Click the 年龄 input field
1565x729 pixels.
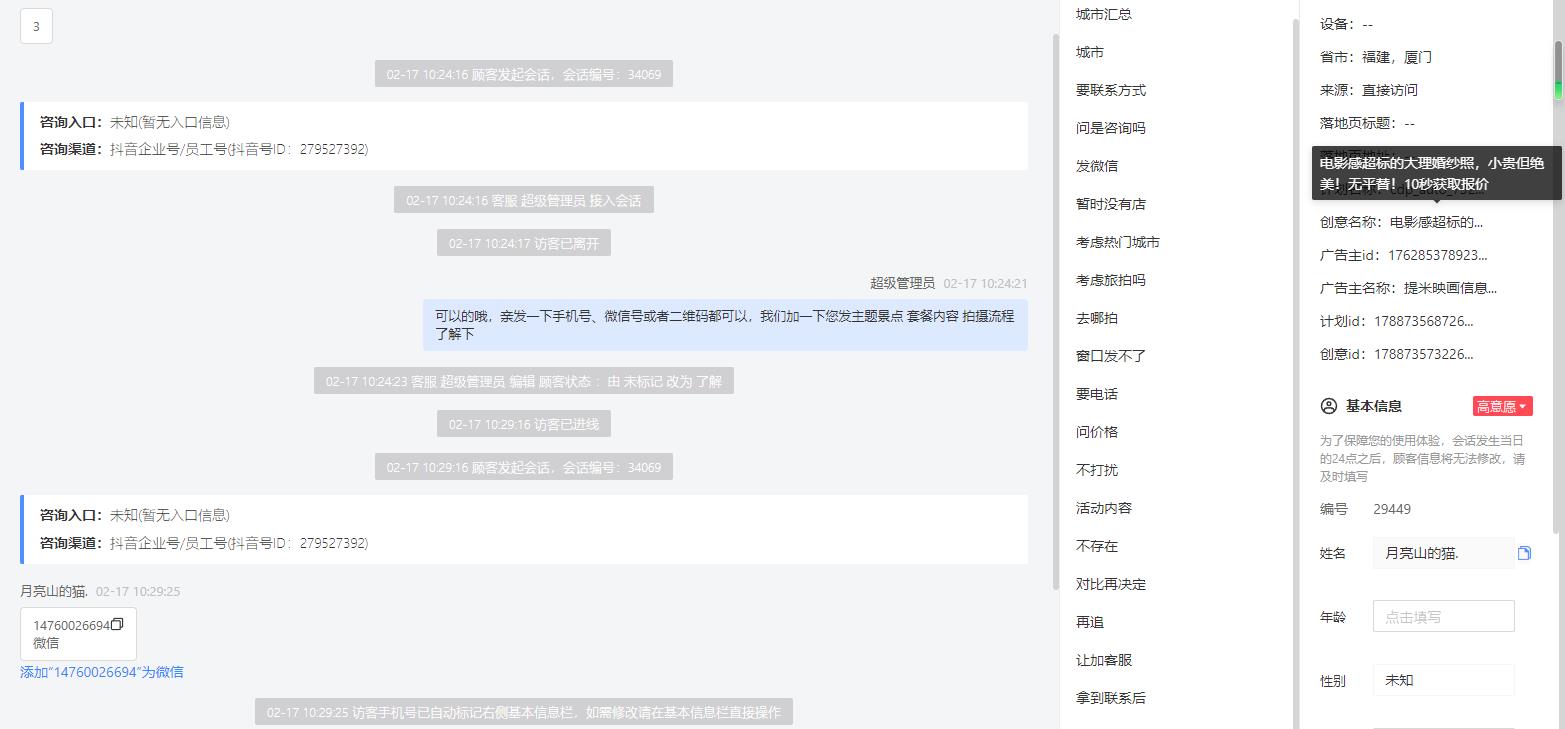click(1443, 617)
